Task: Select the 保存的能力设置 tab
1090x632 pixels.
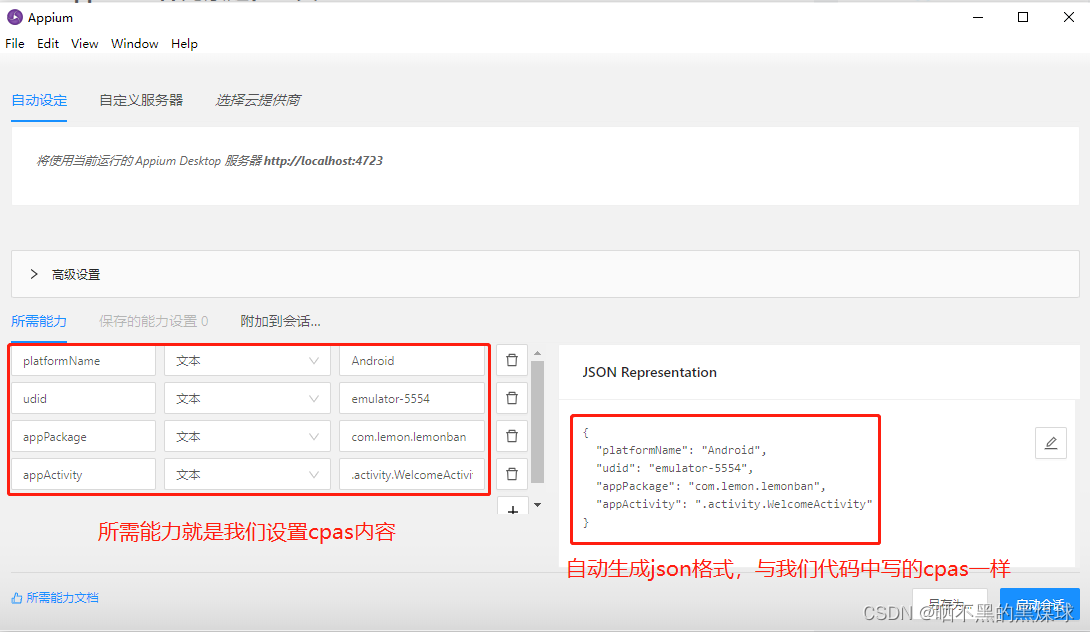Action: coord(154,321)
